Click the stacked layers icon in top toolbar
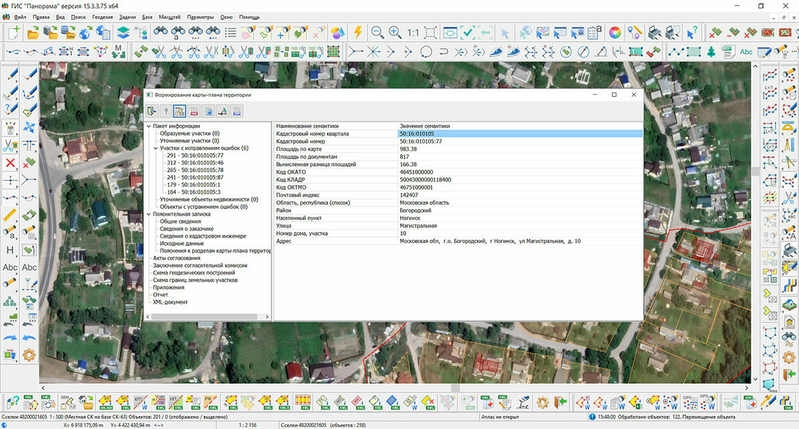This screenshot has height=429, width=799. [122, 32]
